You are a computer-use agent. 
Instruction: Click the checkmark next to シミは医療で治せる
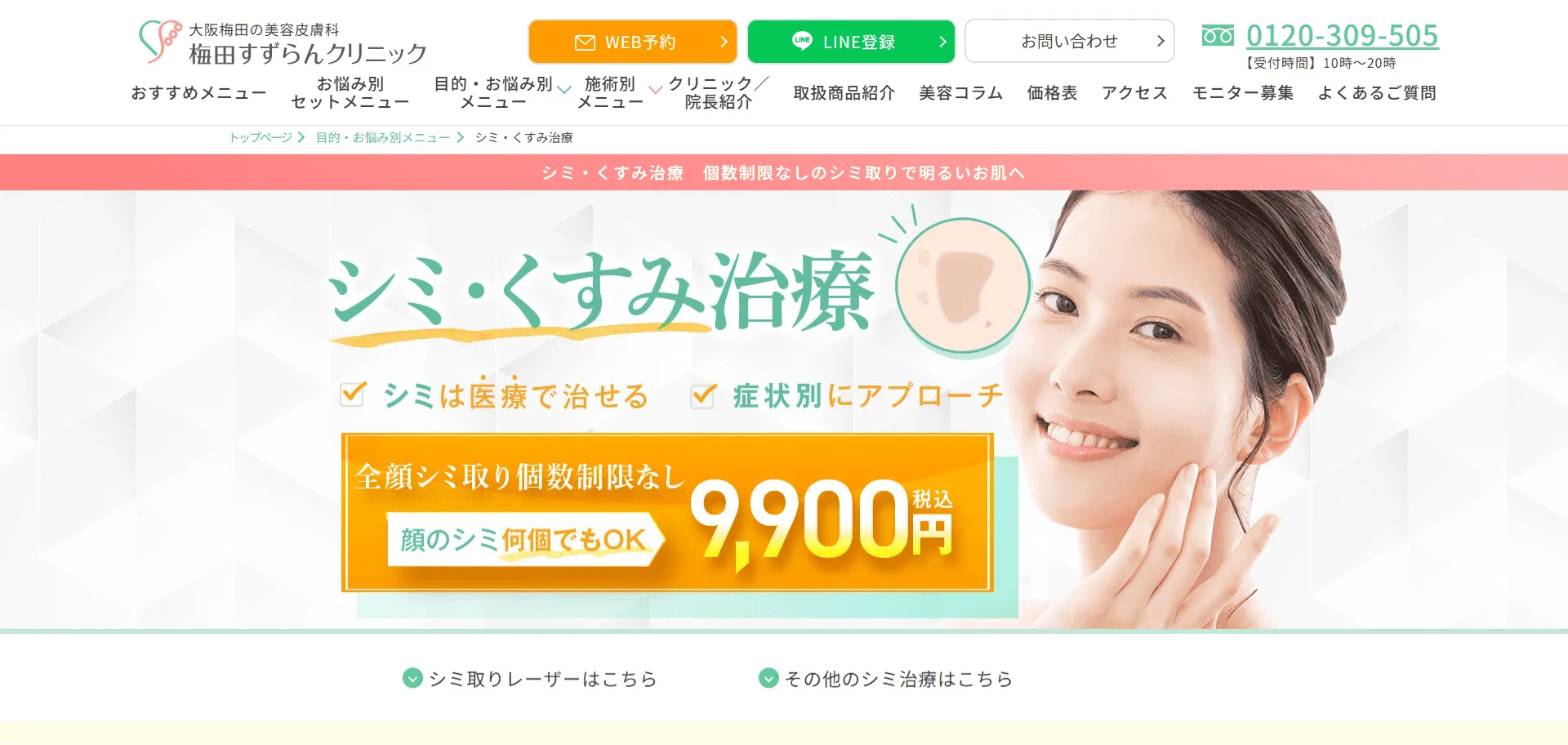353,394
